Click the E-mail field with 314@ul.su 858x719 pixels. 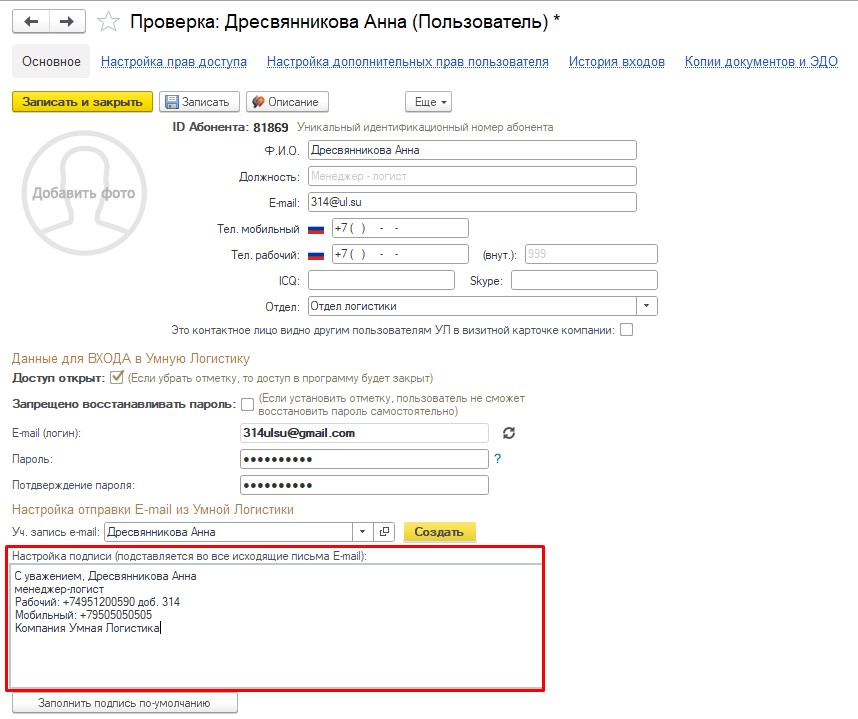(x=472, y=202)
